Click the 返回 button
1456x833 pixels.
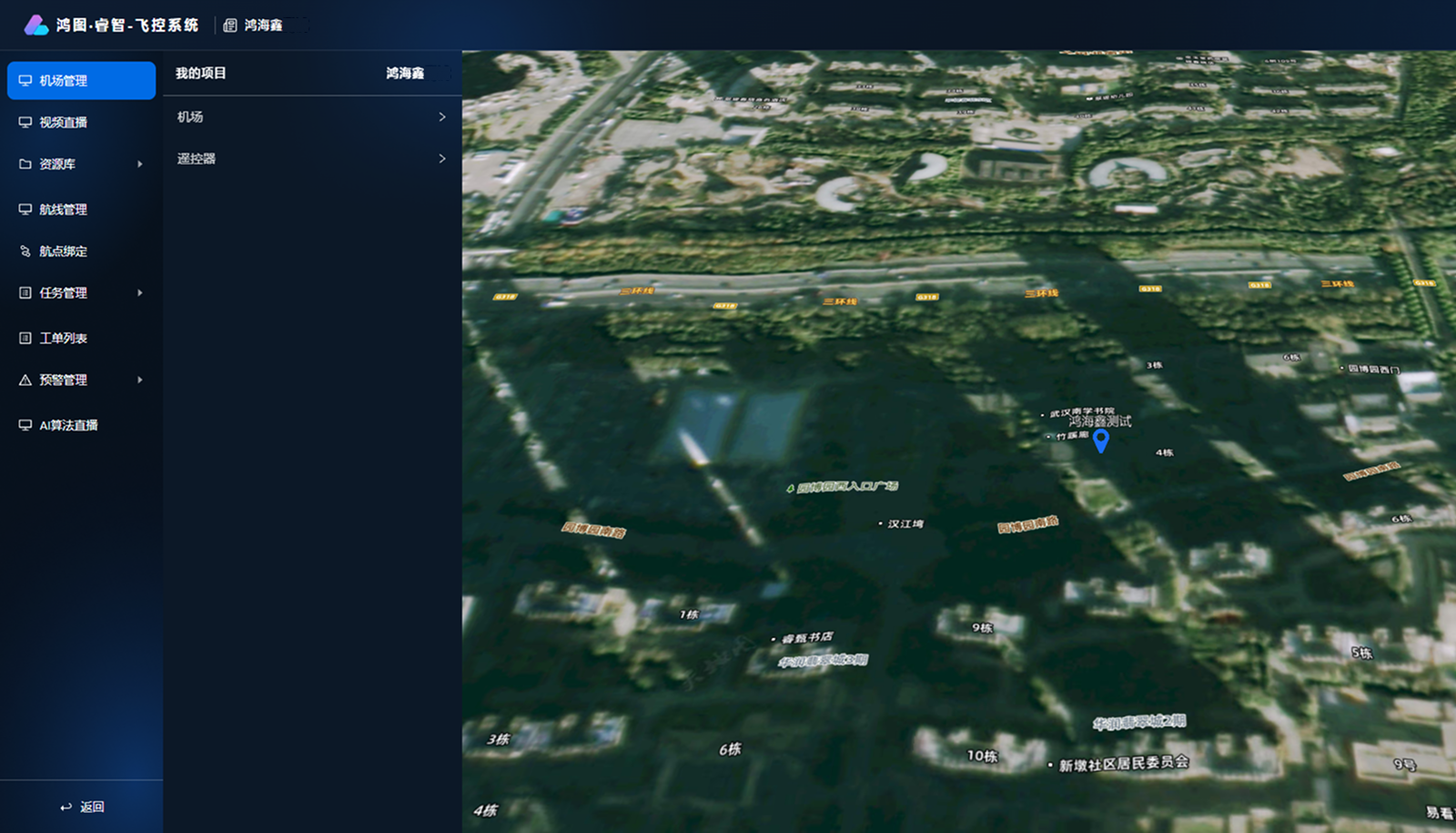click(x=82, y=807)
